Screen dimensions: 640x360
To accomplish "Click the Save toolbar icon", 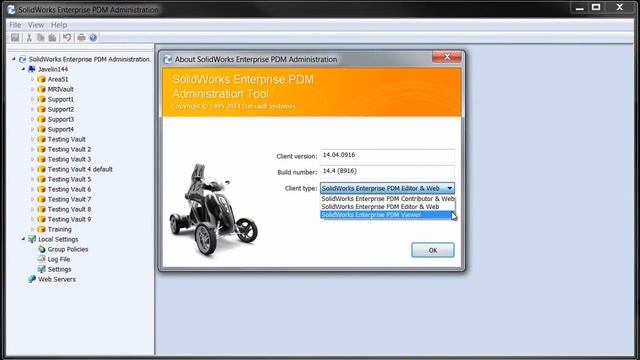I will [x=15, y=38].
